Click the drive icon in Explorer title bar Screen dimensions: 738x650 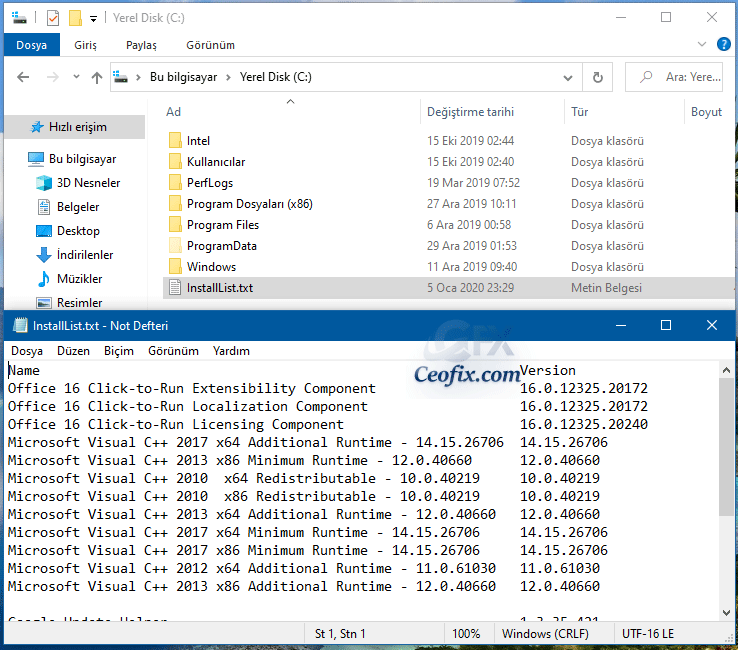pos(19,18)
